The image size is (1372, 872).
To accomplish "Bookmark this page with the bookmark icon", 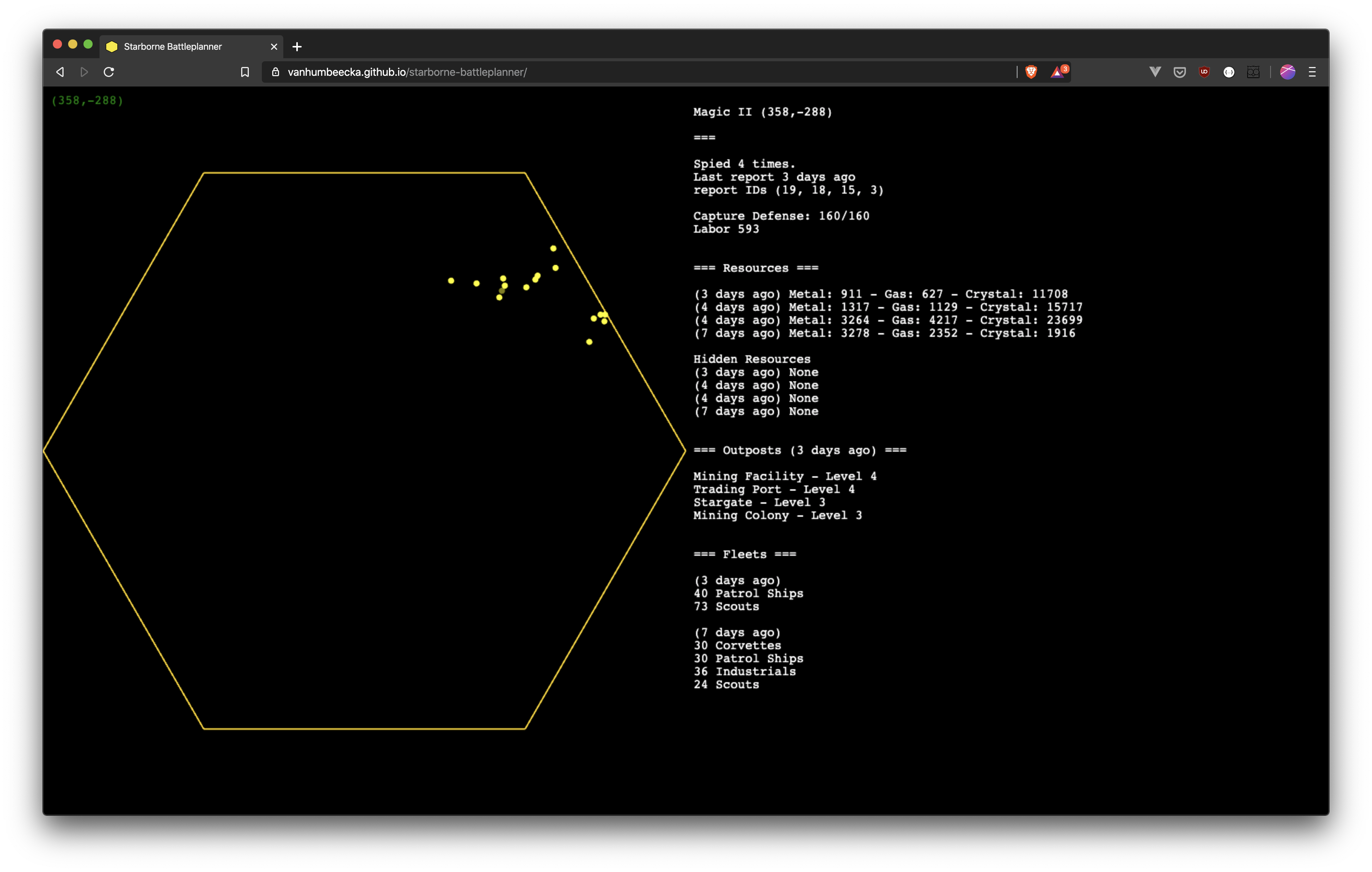I will click(245, 72).
